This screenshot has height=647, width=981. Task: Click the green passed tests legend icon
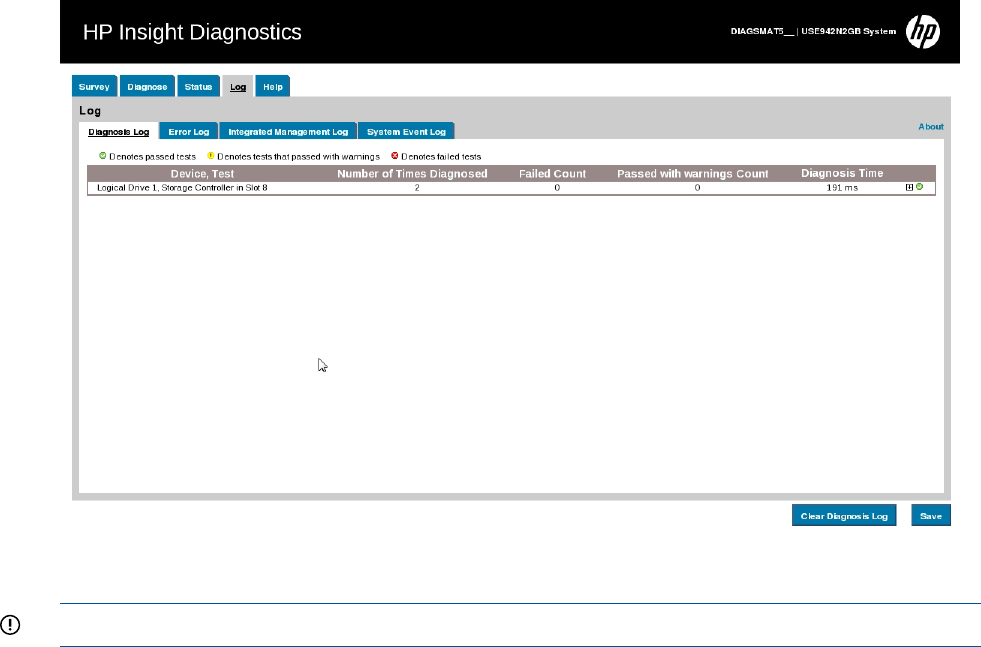point(102,156)
